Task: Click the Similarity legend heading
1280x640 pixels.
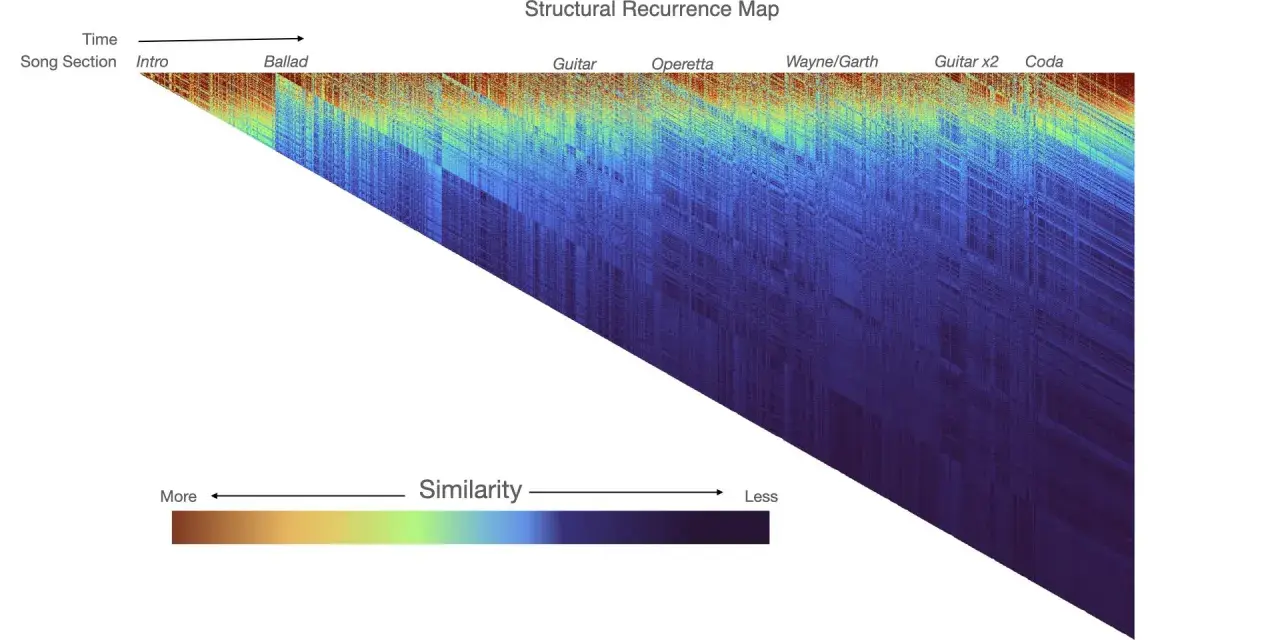Action: point(470,489)
